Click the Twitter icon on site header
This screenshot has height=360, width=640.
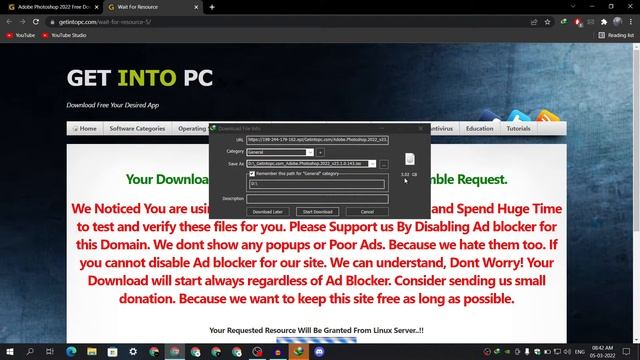point(518,116)
